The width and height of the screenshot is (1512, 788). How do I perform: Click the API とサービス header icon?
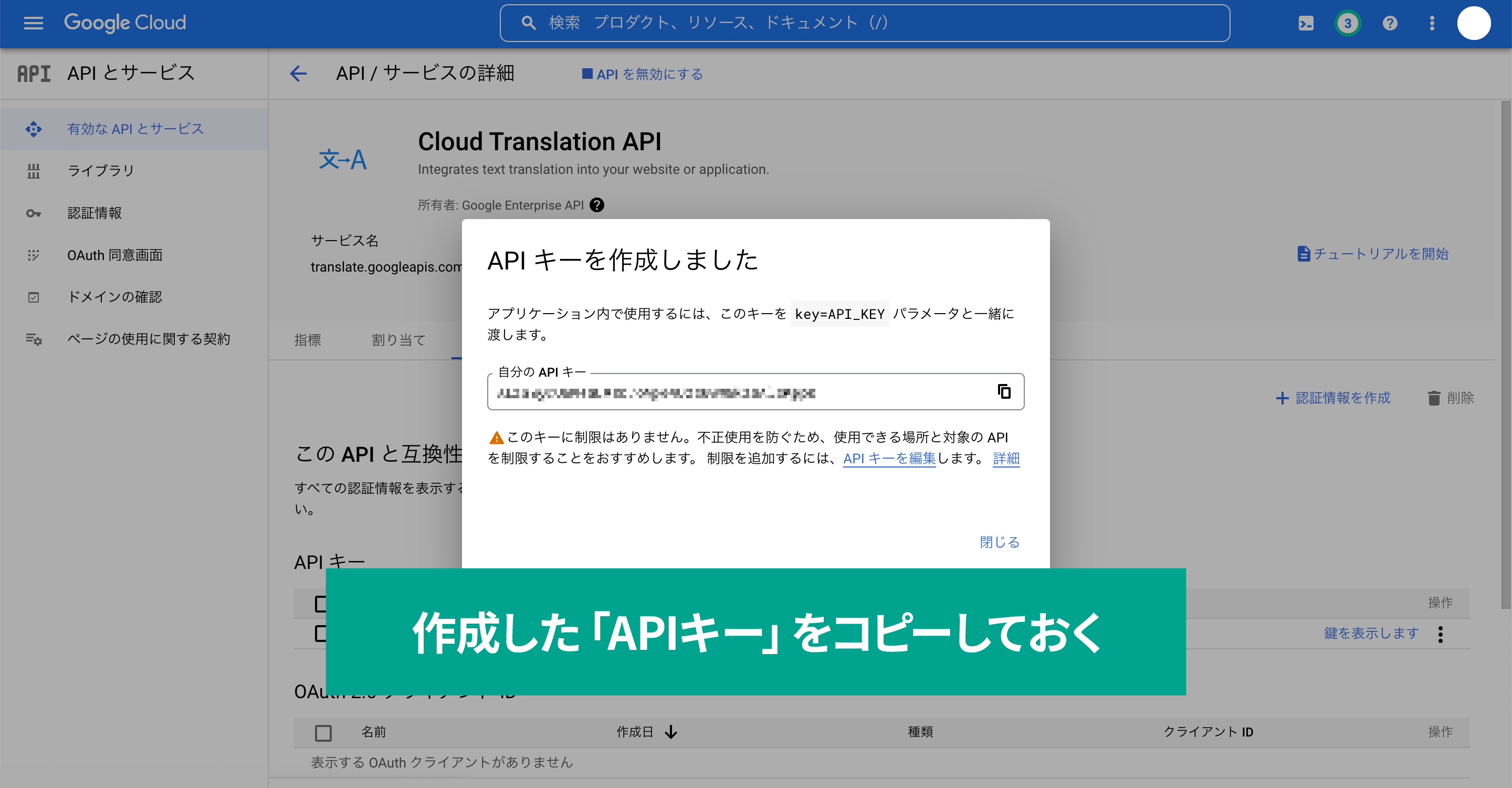click(34, 74)
